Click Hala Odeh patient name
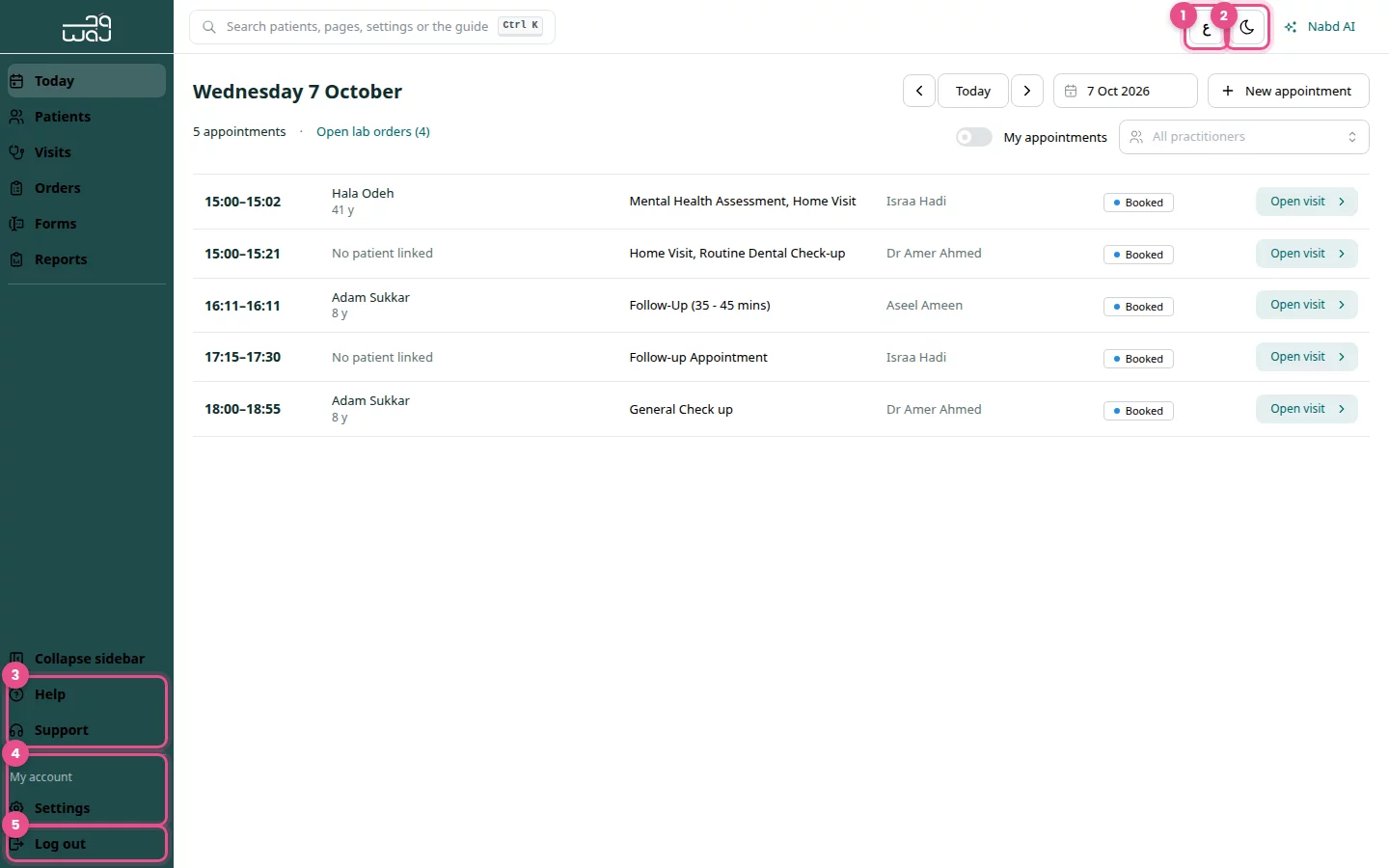Screen dimensions: 1389x868 coord(363,193)
